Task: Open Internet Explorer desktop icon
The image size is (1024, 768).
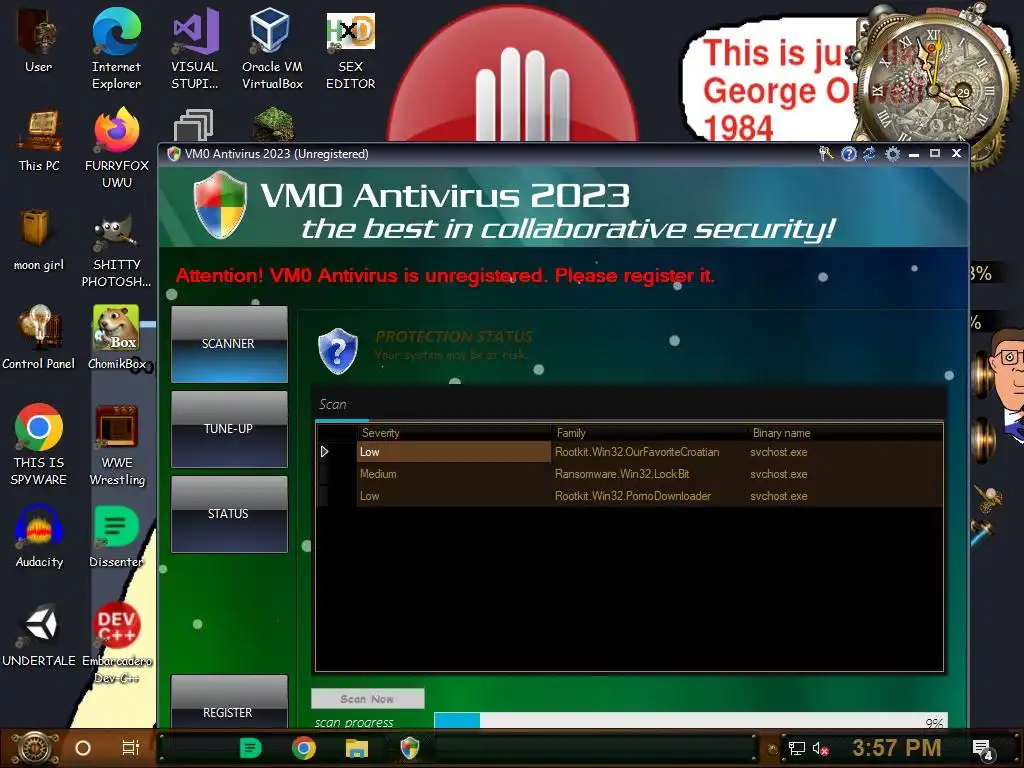Action: 116,48
